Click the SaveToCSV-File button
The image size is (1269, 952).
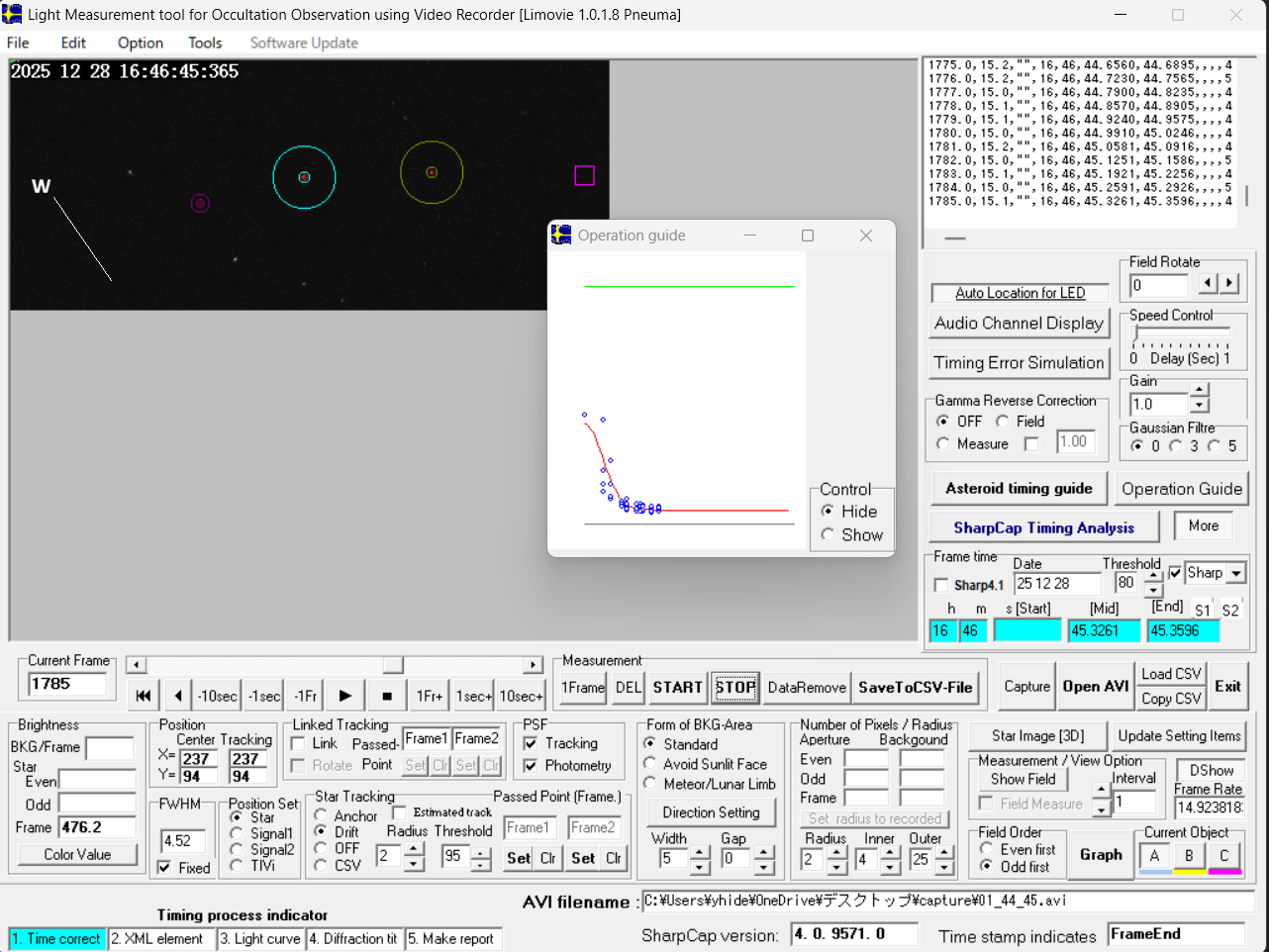915,687
